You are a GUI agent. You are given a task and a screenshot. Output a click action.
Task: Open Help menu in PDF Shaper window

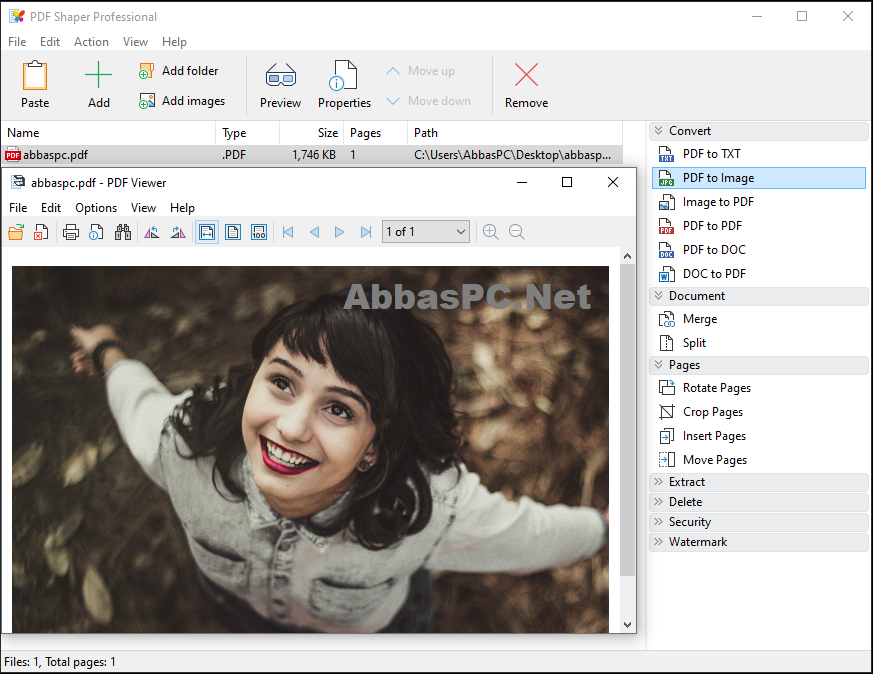click(174, 42)
